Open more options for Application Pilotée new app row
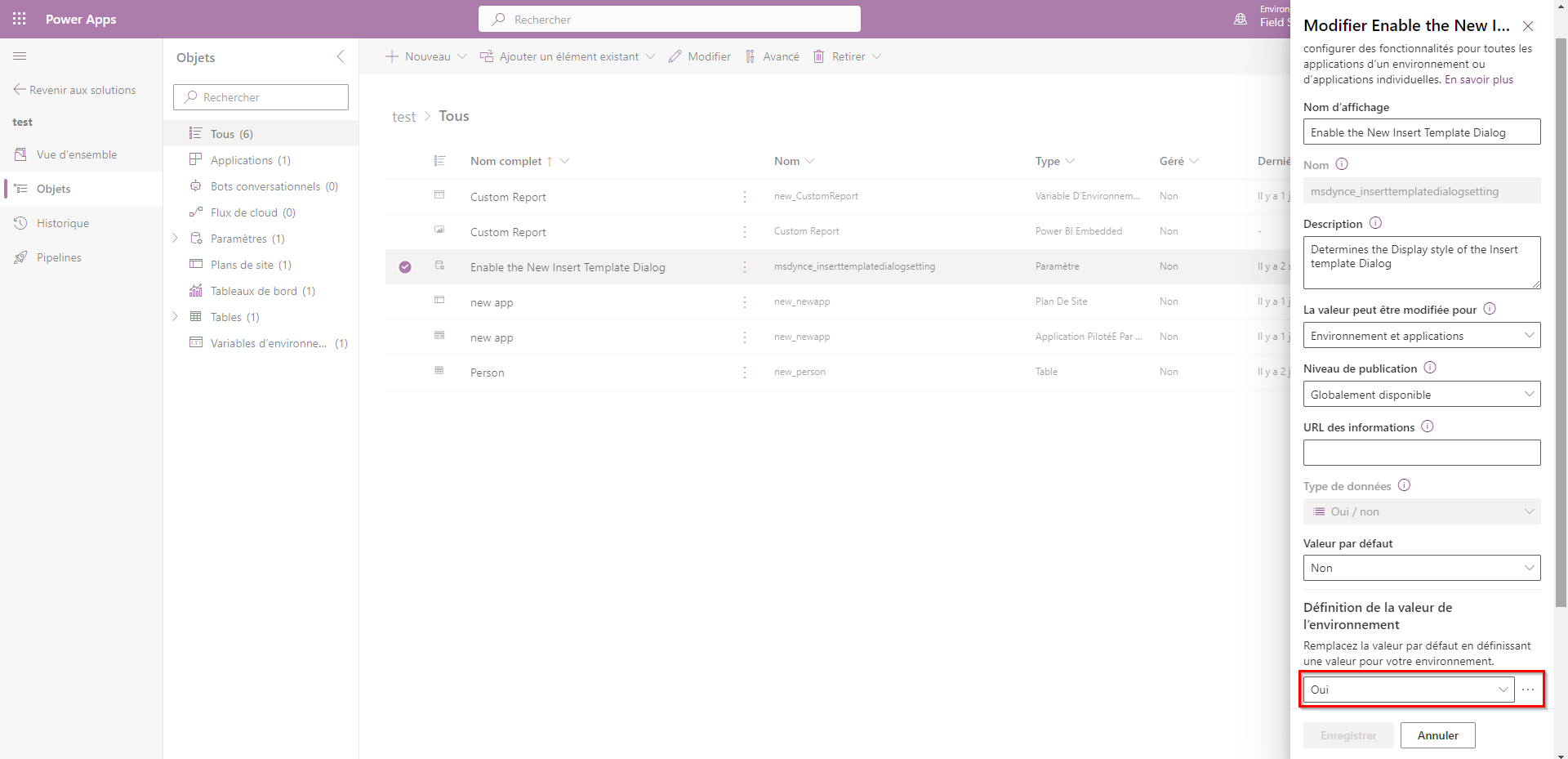Viewport: 1568px width, 759px height. coord(745,337)
